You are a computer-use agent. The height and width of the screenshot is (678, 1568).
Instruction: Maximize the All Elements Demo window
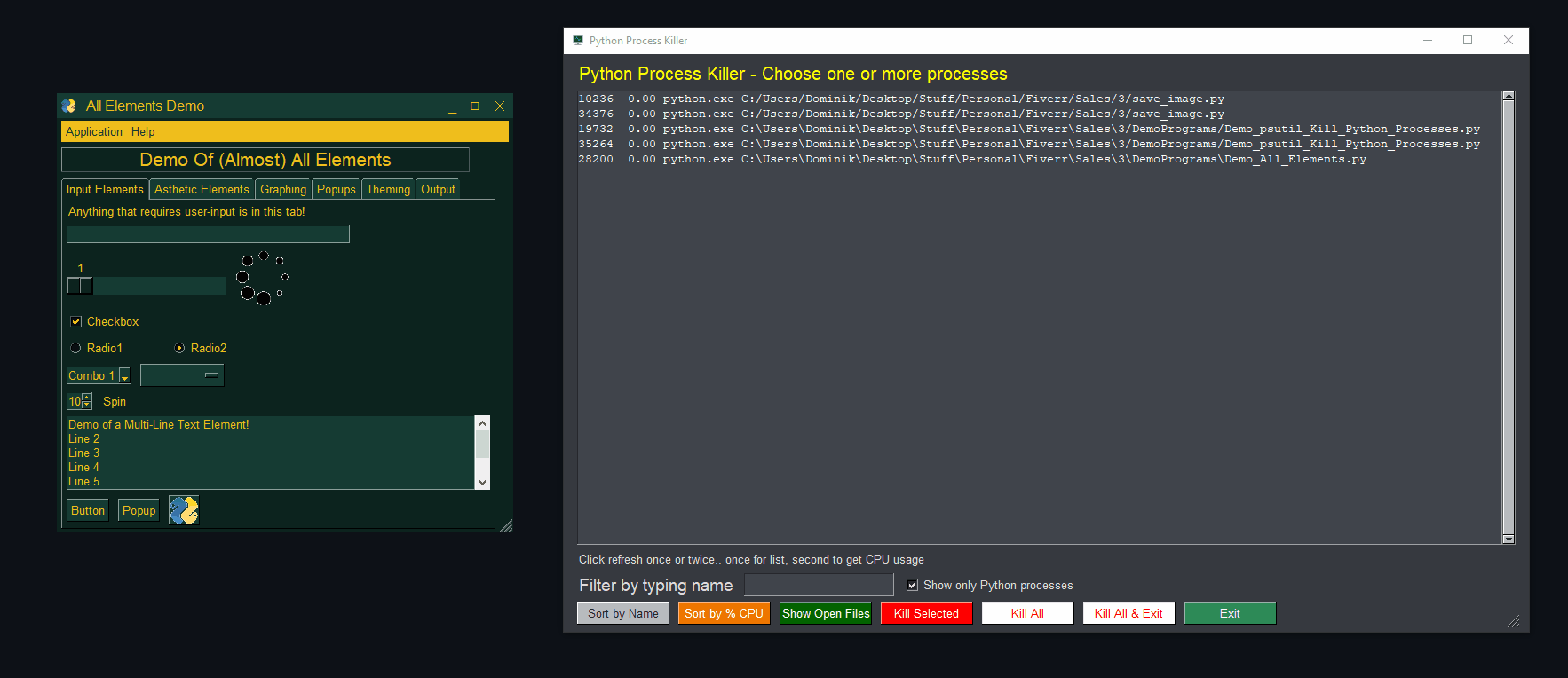pos(475,106)
